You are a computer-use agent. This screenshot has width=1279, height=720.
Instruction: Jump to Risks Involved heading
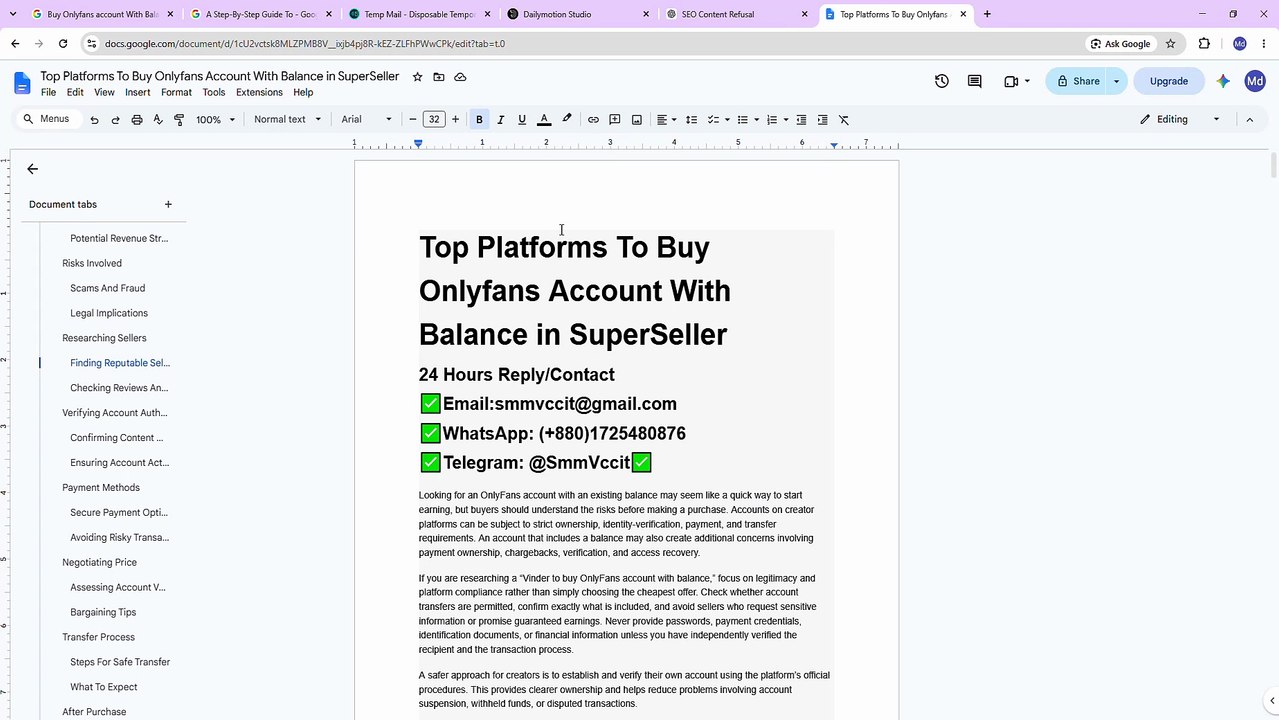pyautogui.click(x=92, y=264)
